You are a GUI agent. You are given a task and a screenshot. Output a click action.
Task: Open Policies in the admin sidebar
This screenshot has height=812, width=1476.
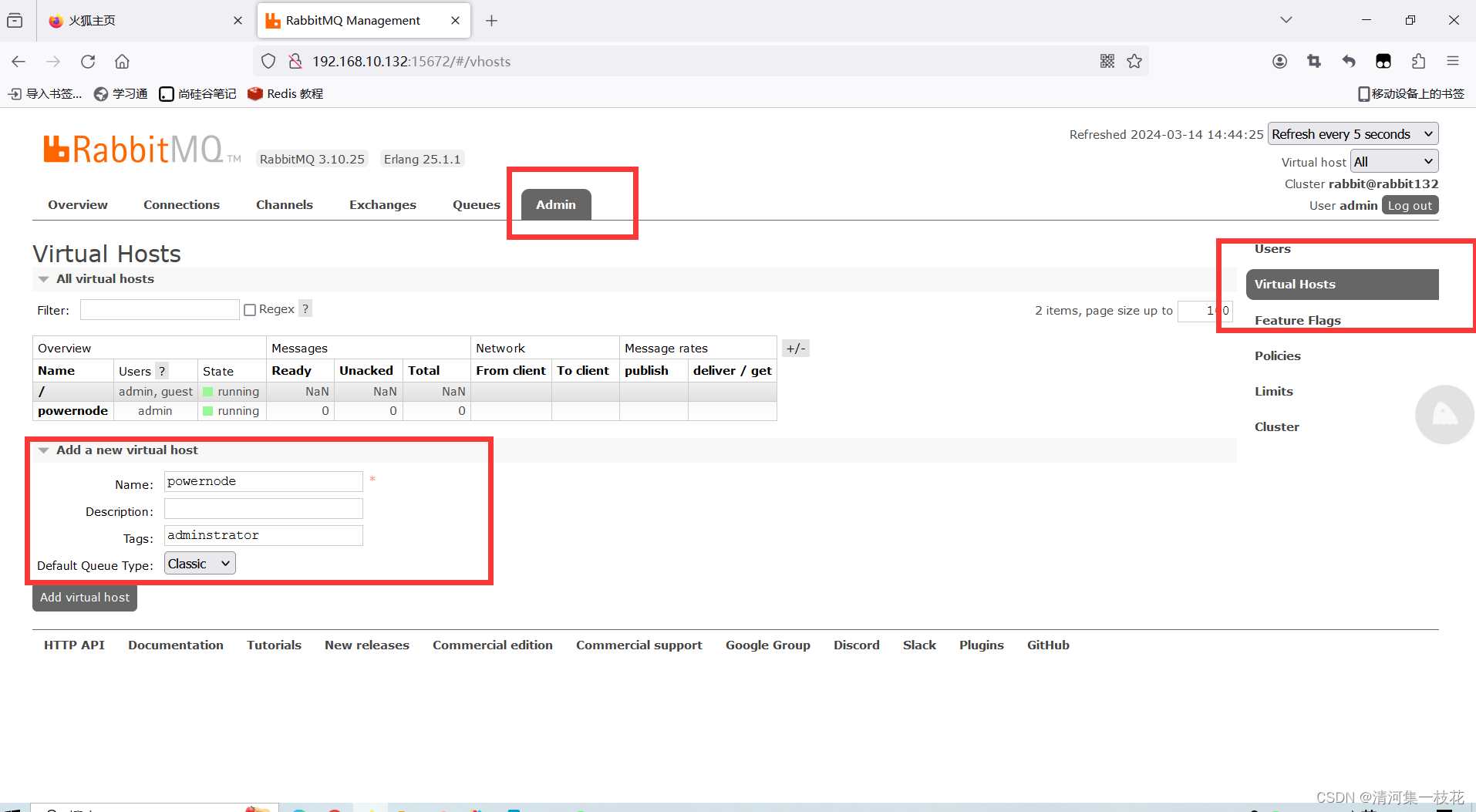pyautogui.click(x=1278, y=356)
